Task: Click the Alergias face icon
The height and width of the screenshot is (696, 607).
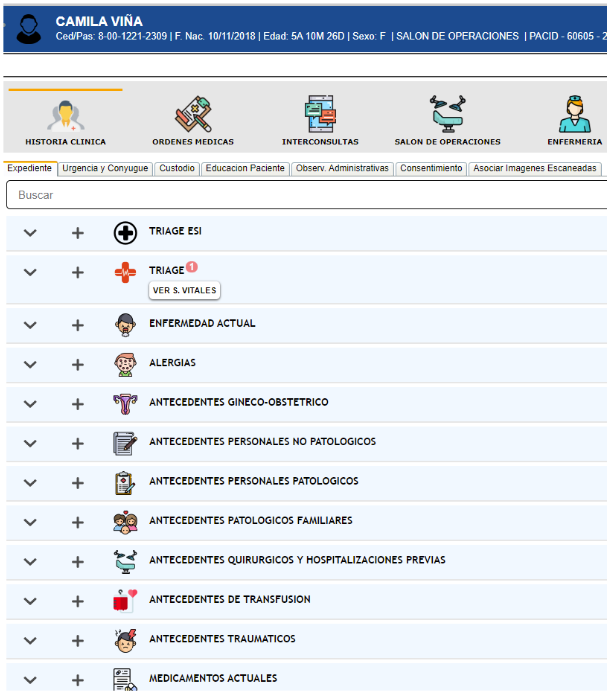Action: point(125,363)
